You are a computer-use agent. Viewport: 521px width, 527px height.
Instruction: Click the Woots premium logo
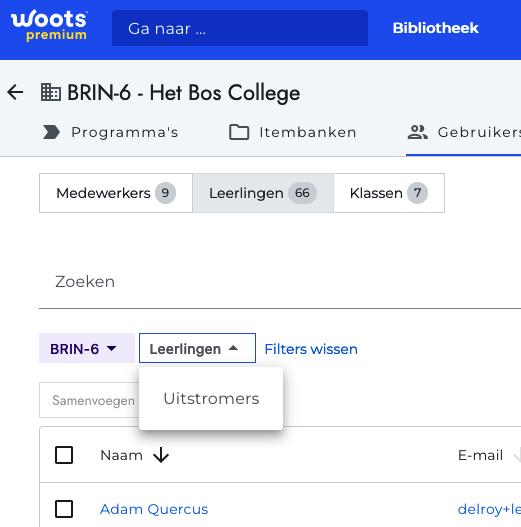pyautogui.click(x=49, y=26)
